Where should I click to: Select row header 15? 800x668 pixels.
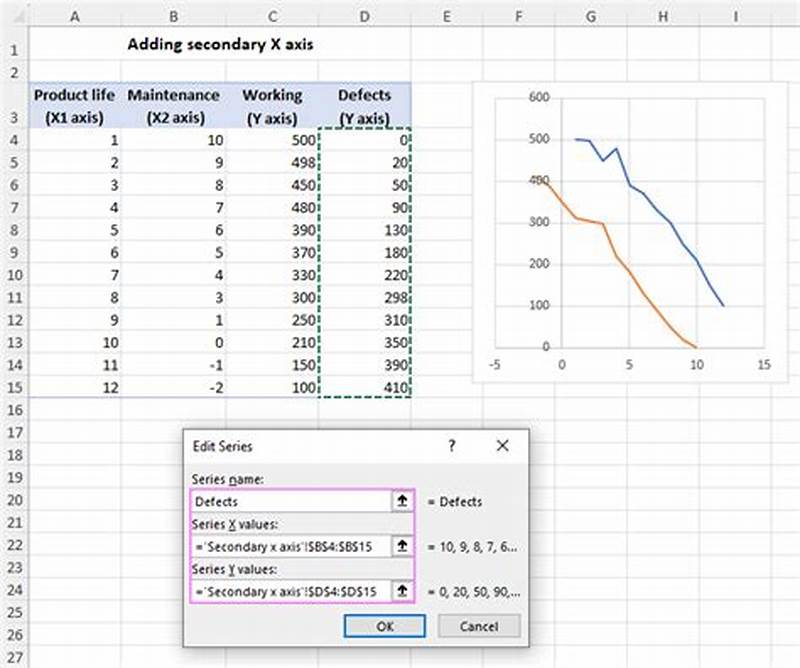(14, 389)
